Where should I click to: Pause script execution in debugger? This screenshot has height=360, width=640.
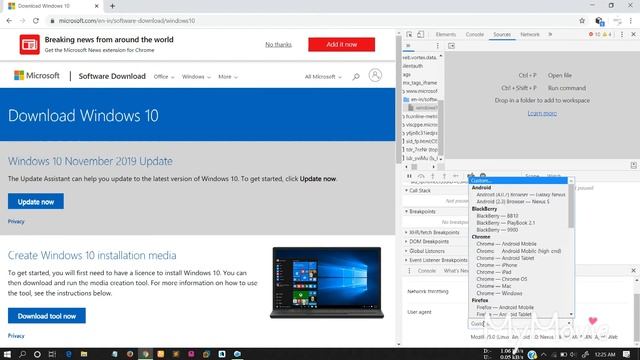tap(409, 176)
